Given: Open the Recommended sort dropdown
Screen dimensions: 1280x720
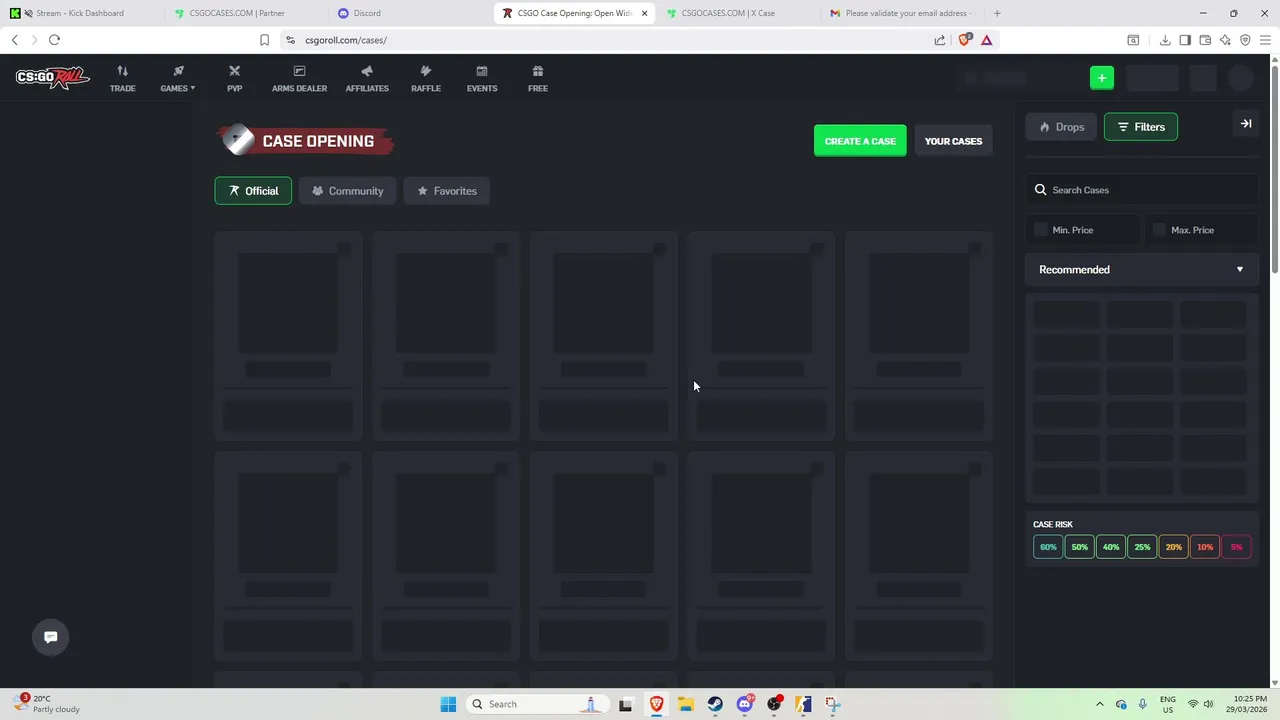Looking at the screenshot, I should tap(1141, 270).
